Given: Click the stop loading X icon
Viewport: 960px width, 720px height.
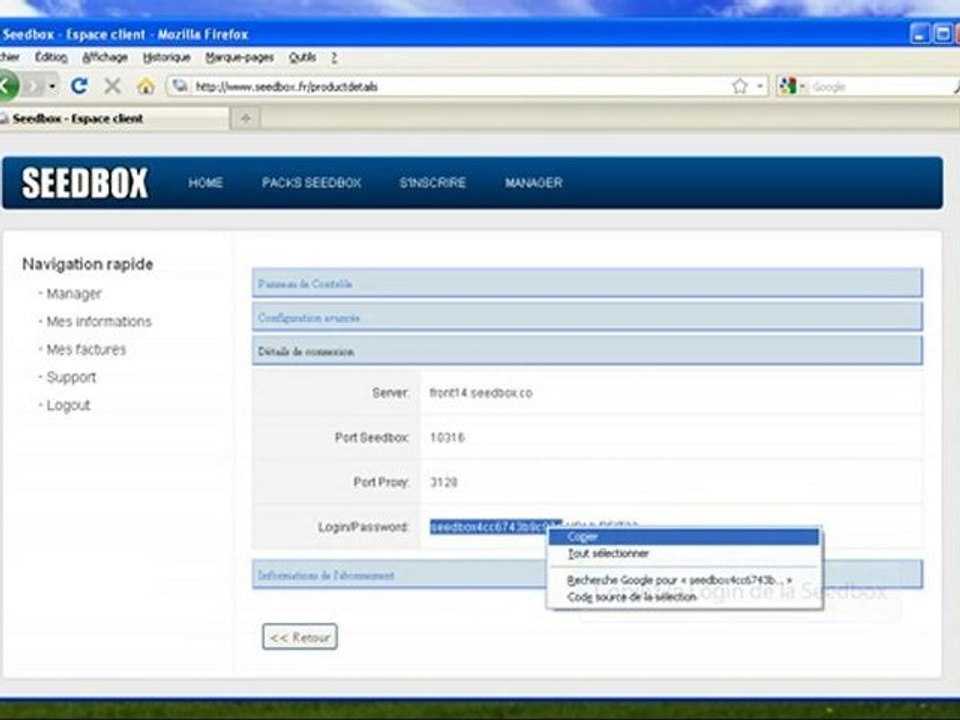Looking at the screenshot, I should point(112,86).
